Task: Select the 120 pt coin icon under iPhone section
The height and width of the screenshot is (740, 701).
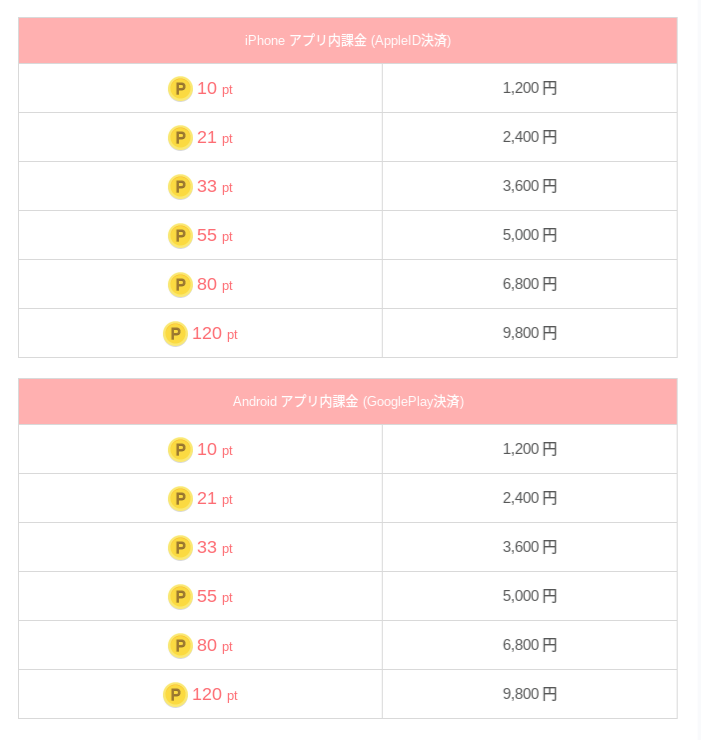Action: coord(175,334)
